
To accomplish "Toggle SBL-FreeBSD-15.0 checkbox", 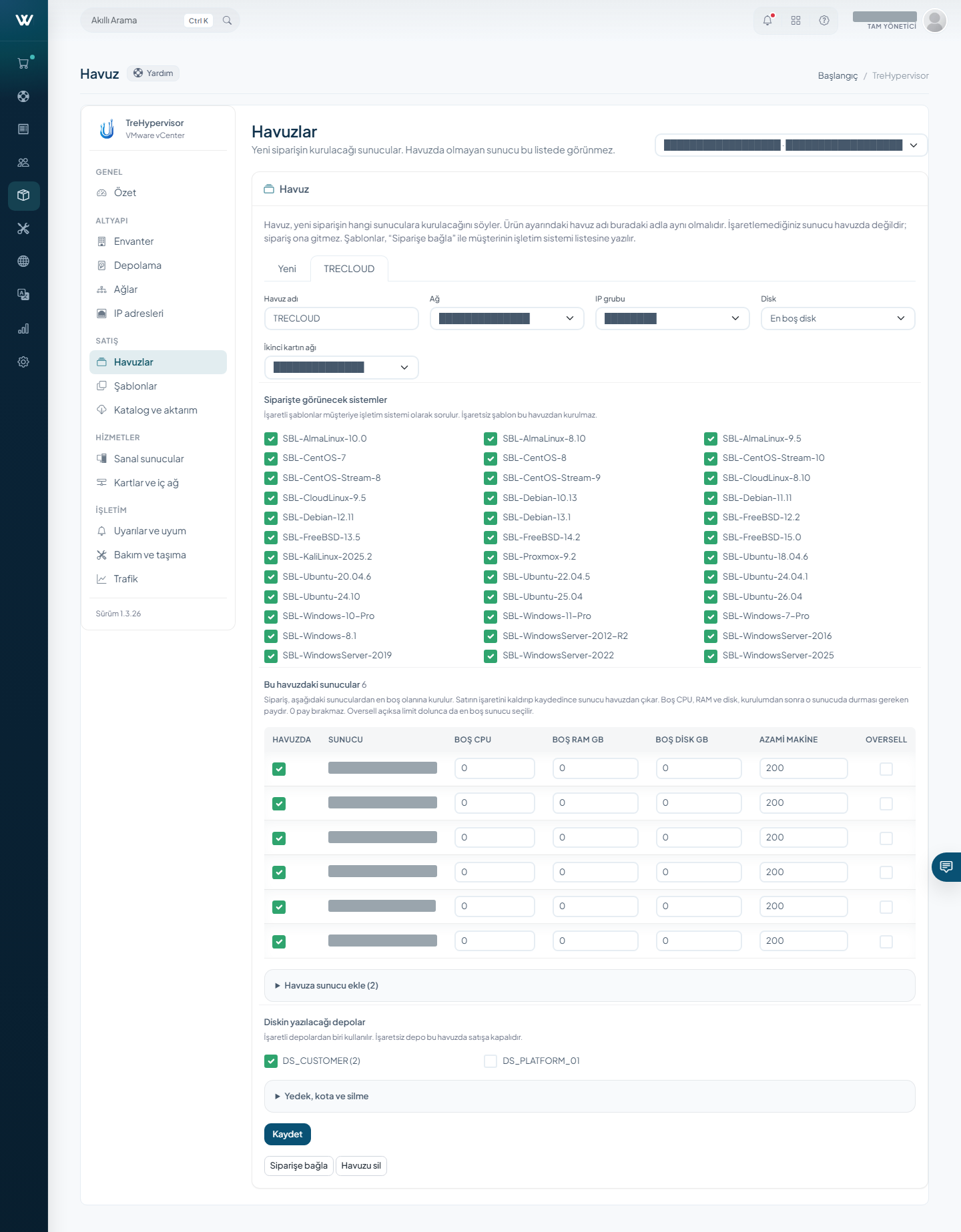I will 711,538.
